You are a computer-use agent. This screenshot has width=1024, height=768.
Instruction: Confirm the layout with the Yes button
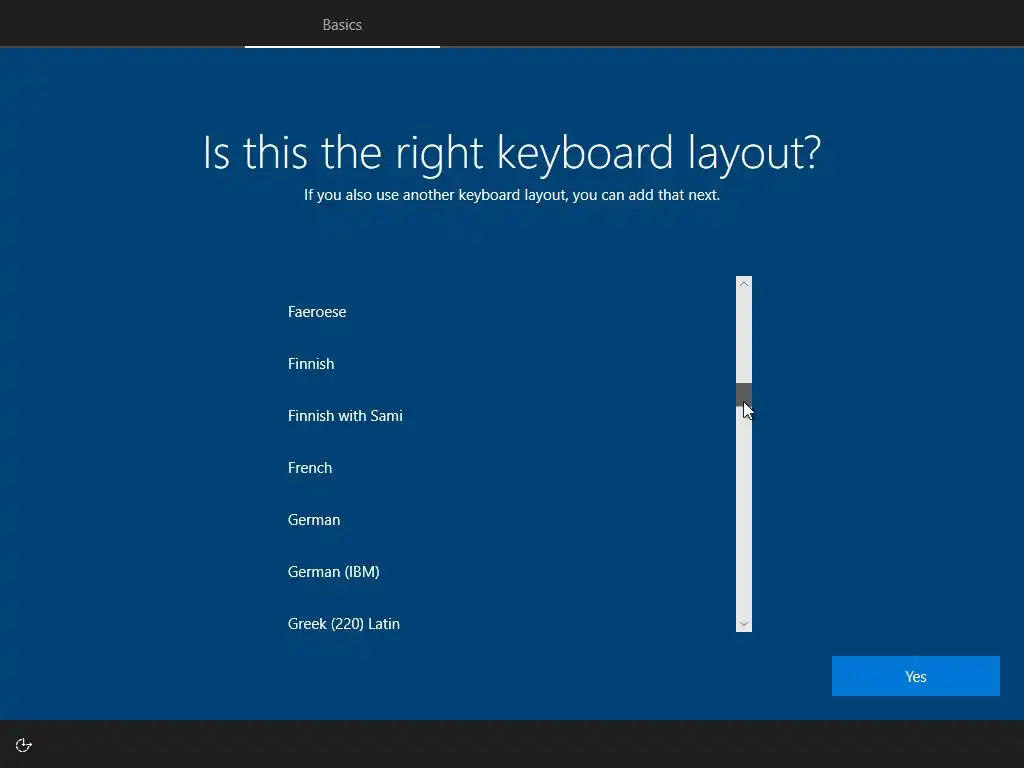916,676
